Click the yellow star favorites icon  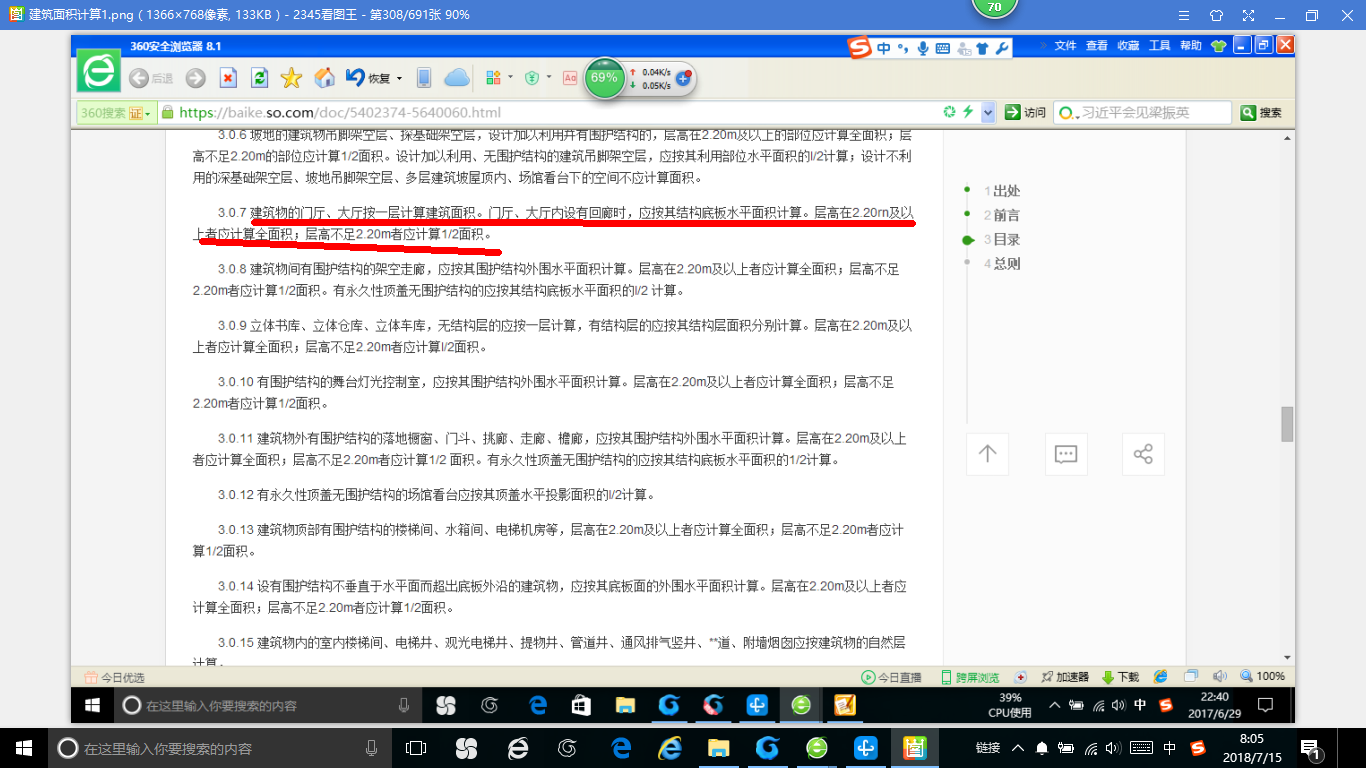click(x=291, y=78)
